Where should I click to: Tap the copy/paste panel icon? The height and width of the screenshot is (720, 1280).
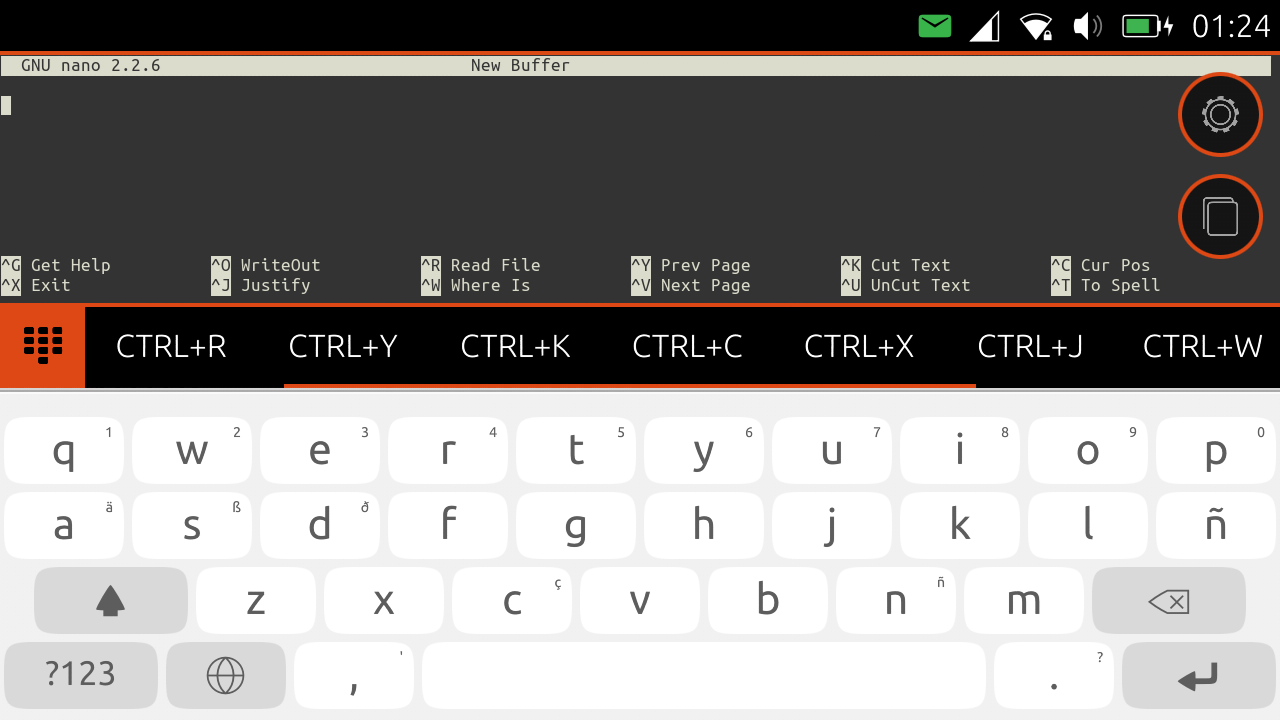click(x=1220, y=216)
